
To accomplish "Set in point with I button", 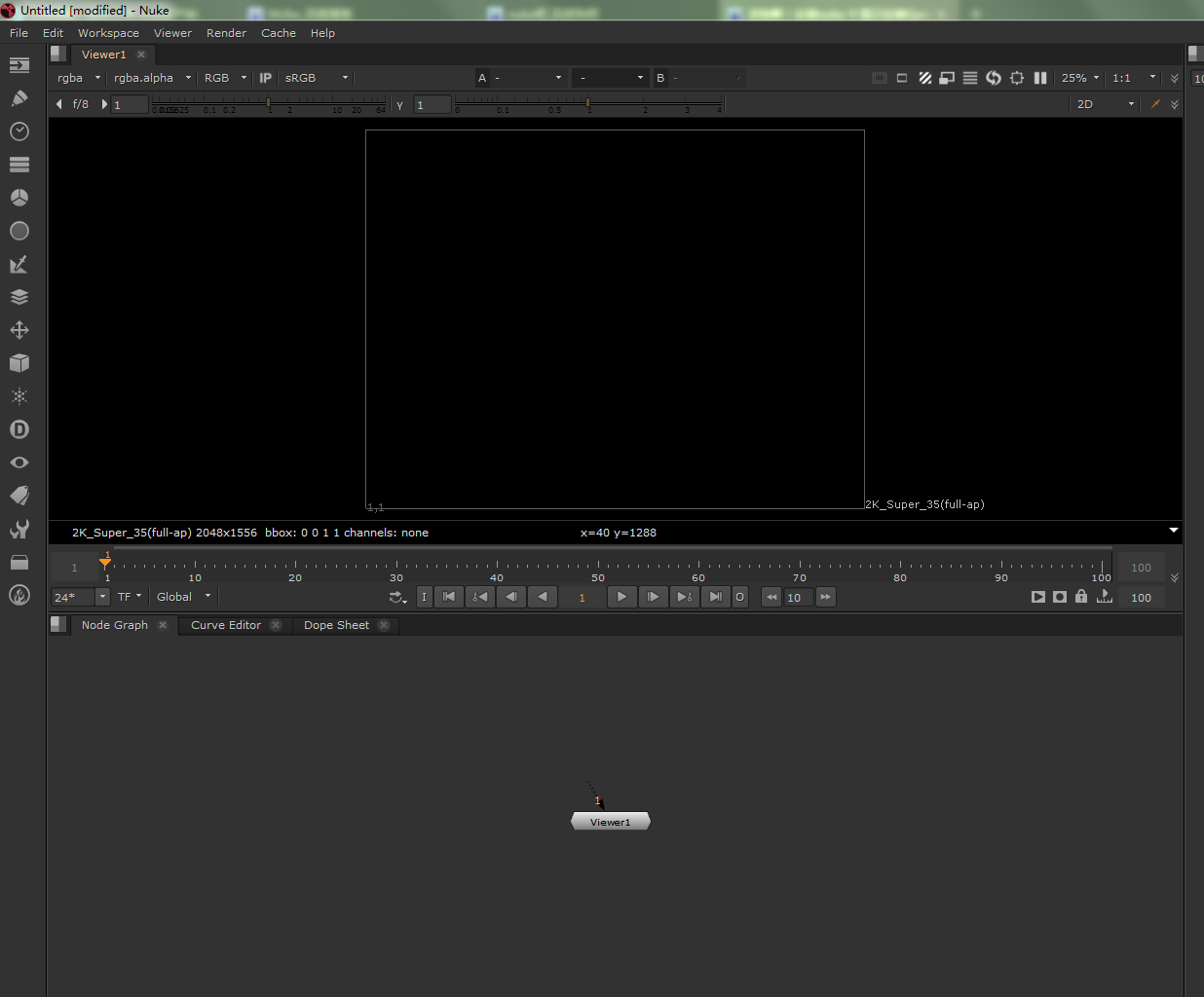I will pos(424,597).
